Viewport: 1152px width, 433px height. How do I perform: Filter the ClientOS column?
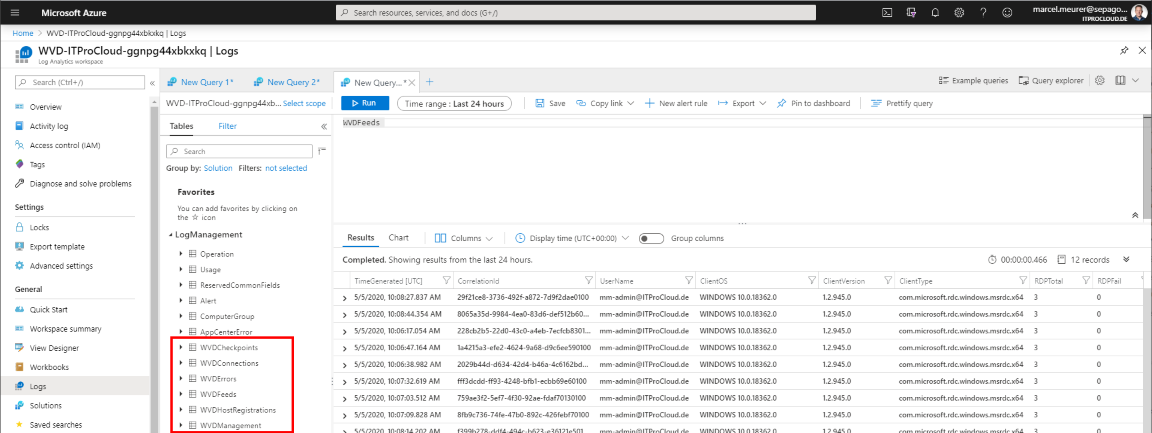[811, 281]
